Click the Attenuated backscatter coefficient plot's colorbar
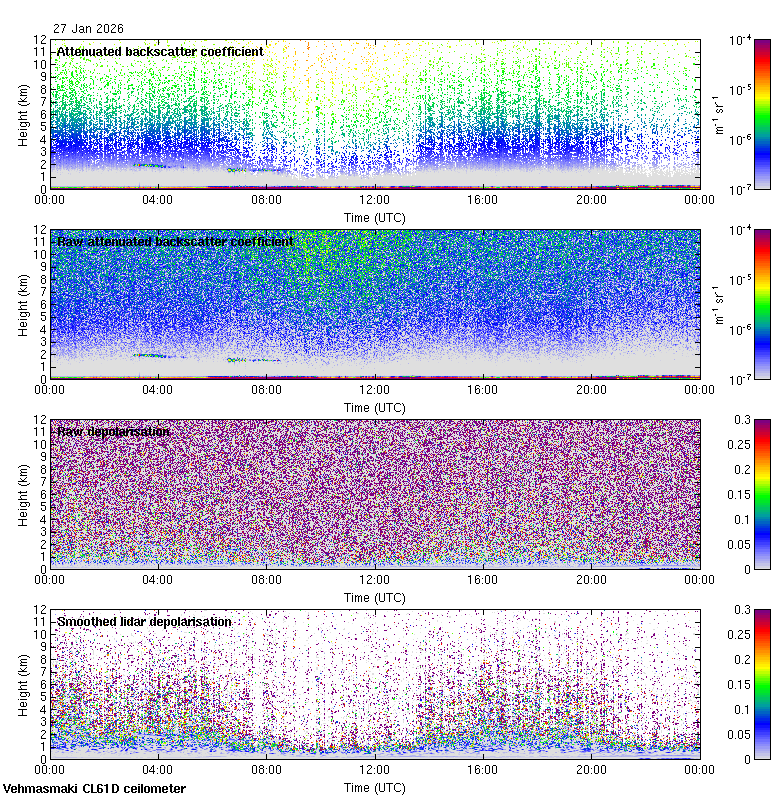The height and width of the screenshot is (800, 780). tap(734, 114)
